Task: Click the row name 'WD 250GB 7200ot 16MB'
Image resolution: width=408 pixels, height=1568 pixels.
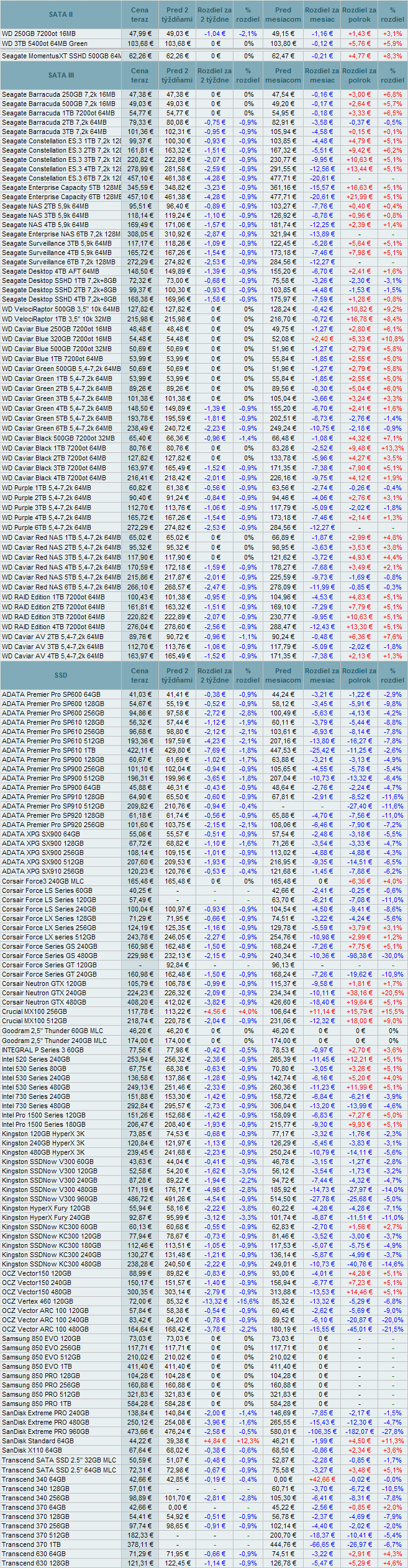Action: click(39, 34)
